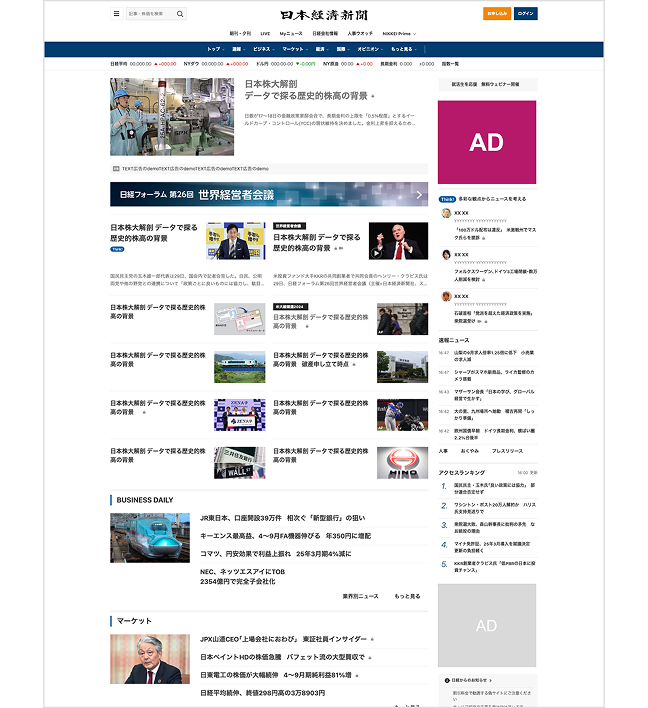The width and height of the screenshot is (648, 708).
Task: Expand the マーケット navigation dropdown
Action: [295, 49]
